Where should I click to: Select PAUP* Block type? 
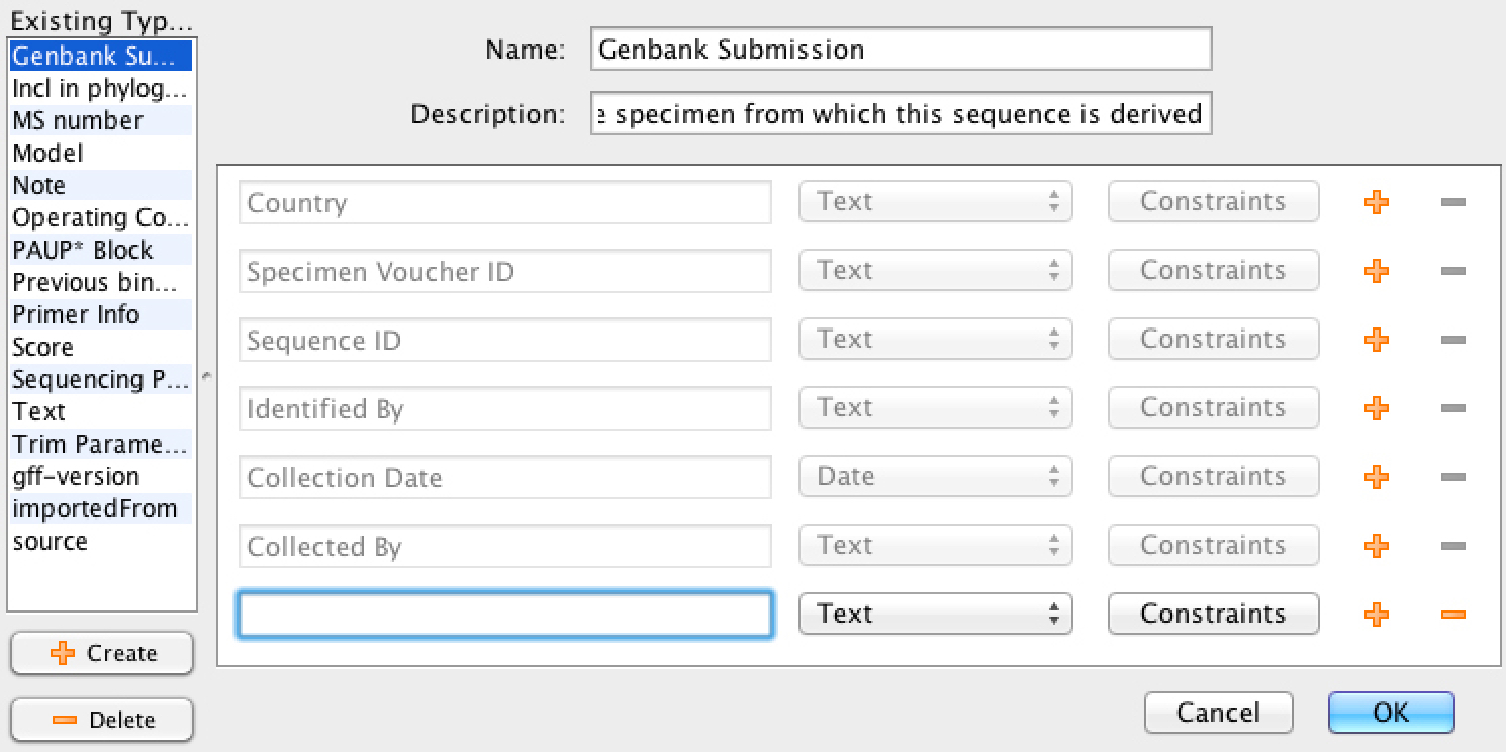[101, 250]
